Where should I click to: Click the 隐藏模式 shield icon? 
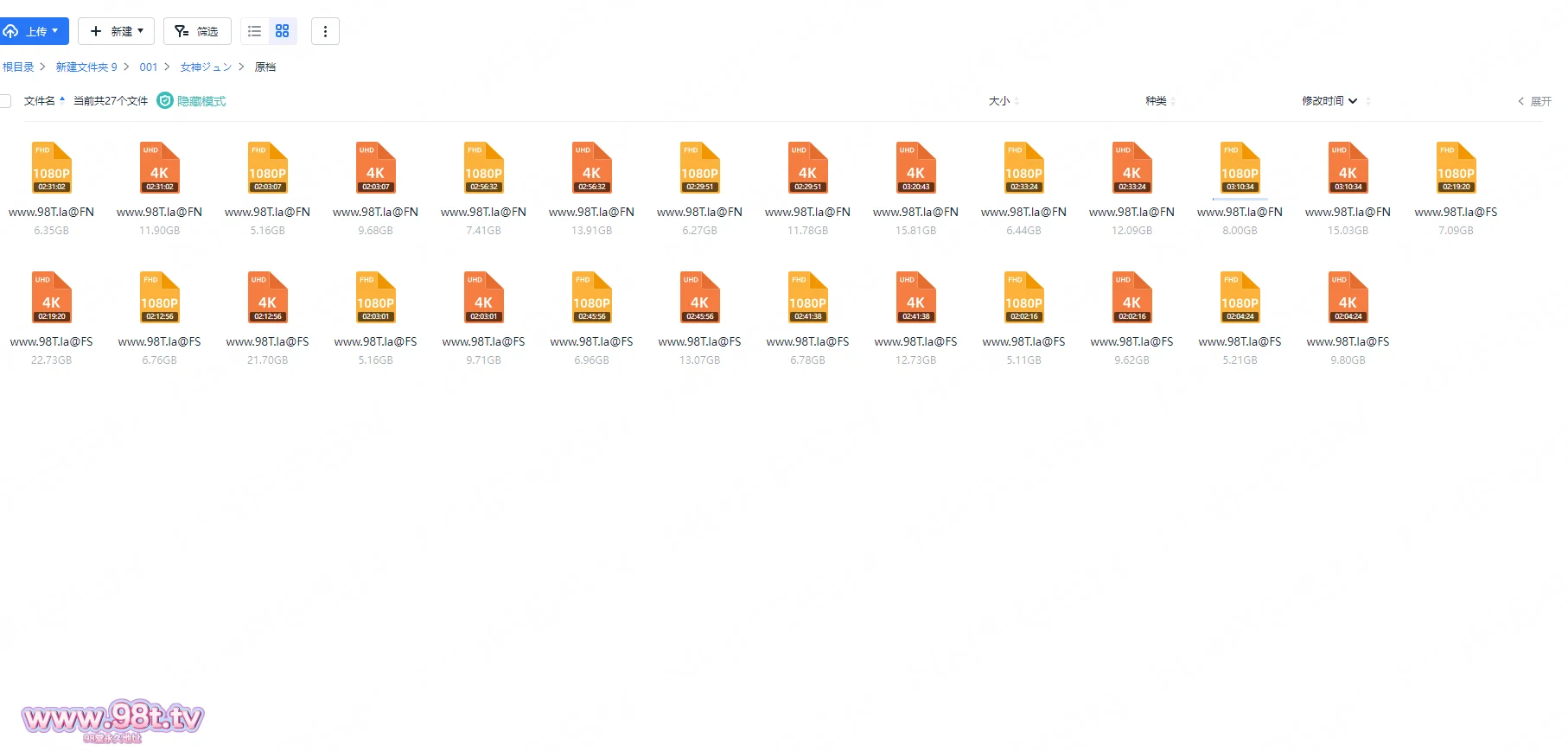tap(165, 101)
